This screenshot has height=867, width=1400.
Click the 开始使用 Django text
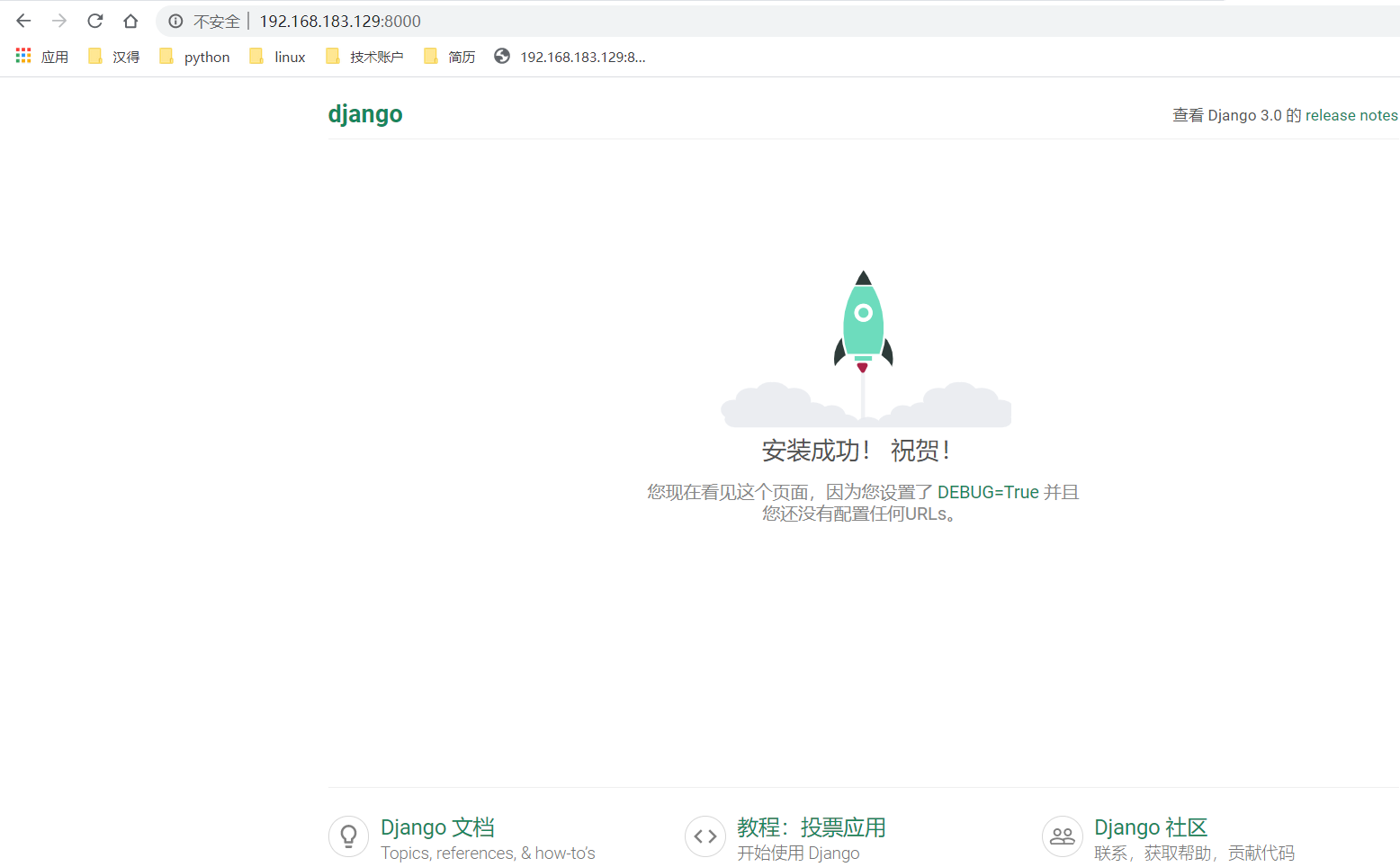click(798, 853)
